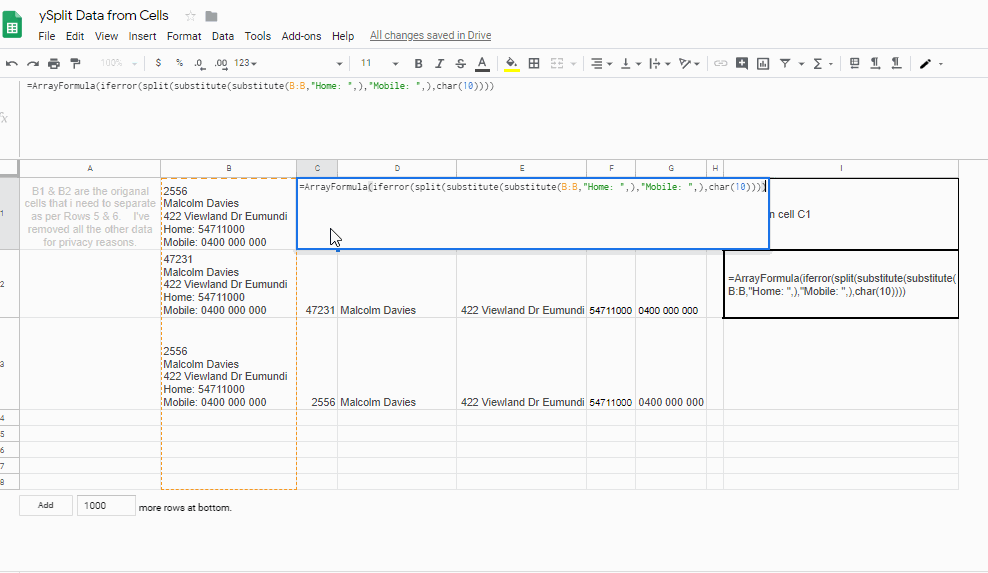Open the View menu
This screenshot has width=988, height=573.
coord(106,36)
